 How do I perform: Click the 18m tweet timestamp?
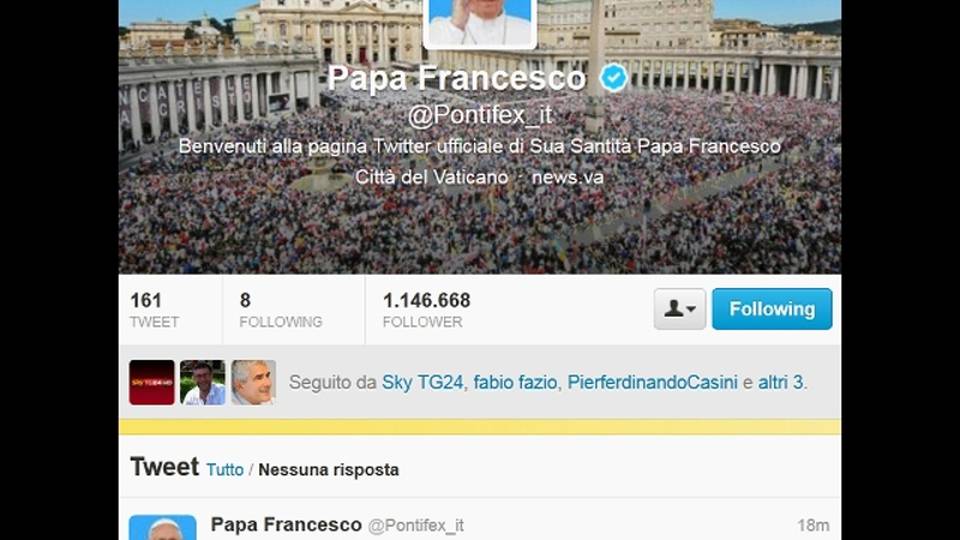(813, 525)
